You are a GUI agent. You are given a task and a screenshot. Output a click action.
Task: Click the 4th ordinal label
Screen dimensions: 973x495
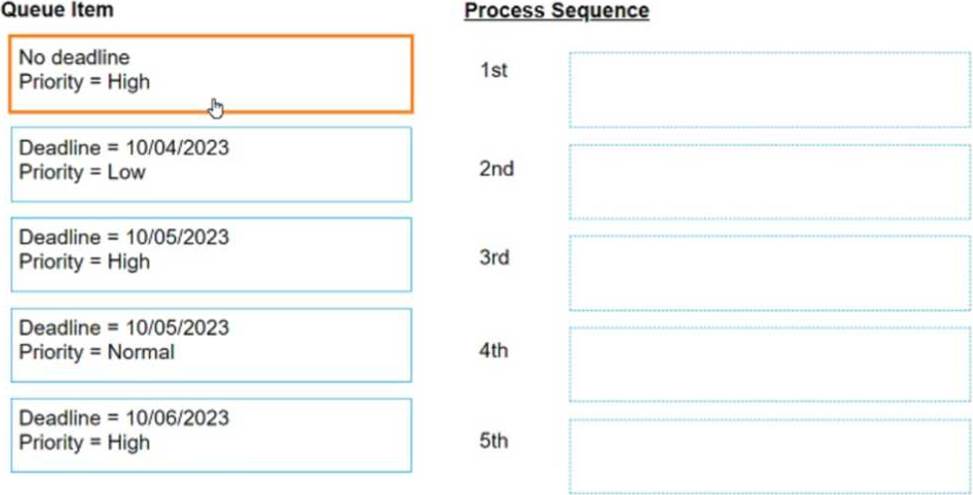click(494, 351)
